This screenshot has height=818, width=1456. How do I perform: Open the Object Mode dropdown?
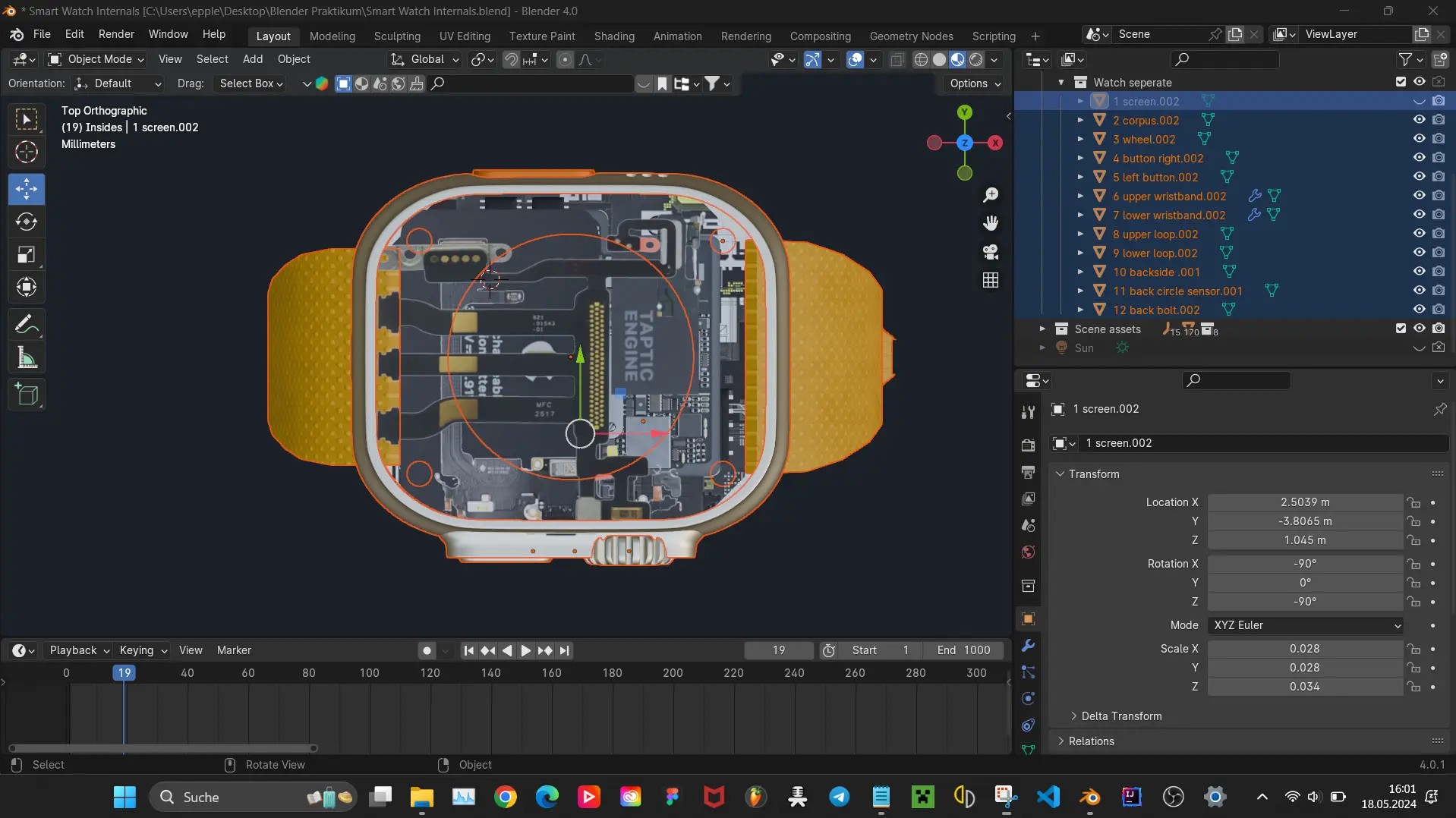pyautogui.click(x=96, y=59)
